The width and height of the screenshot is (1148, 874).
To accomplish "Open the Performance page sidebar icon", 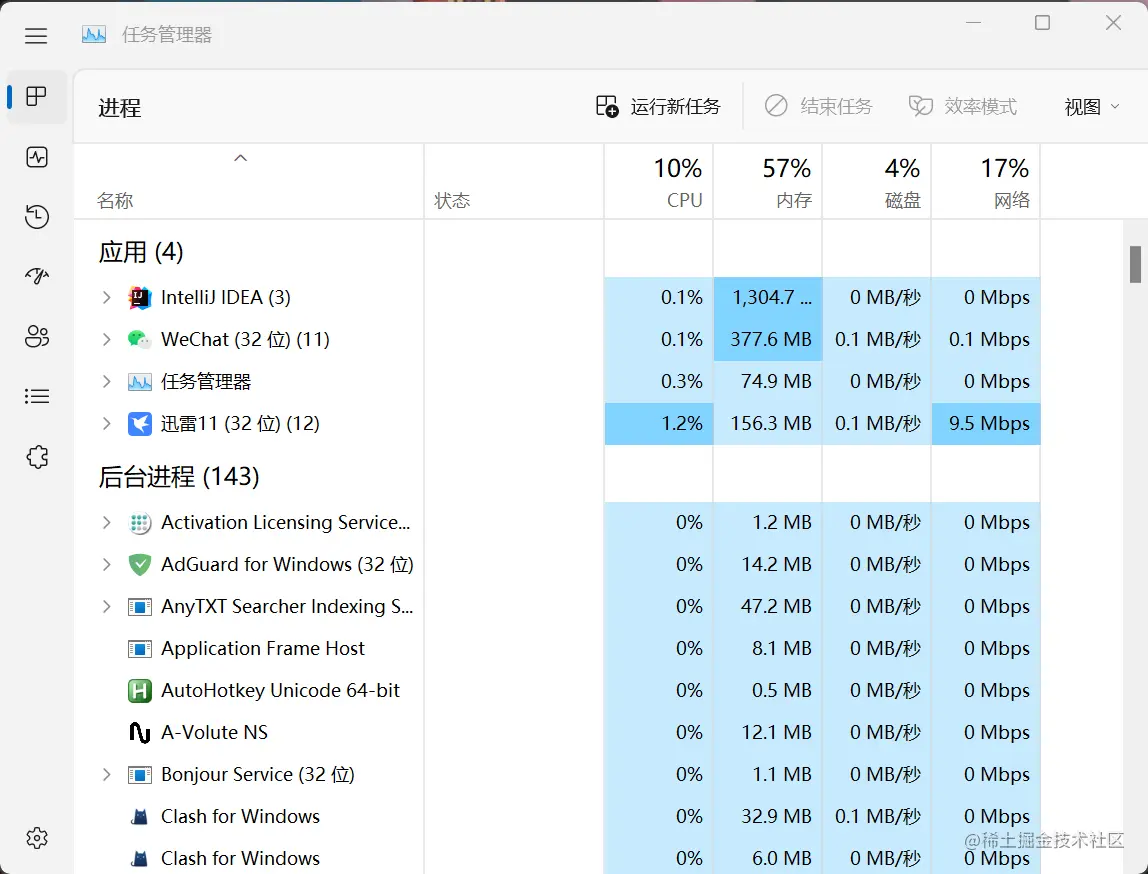I will [x=37, y=157].
